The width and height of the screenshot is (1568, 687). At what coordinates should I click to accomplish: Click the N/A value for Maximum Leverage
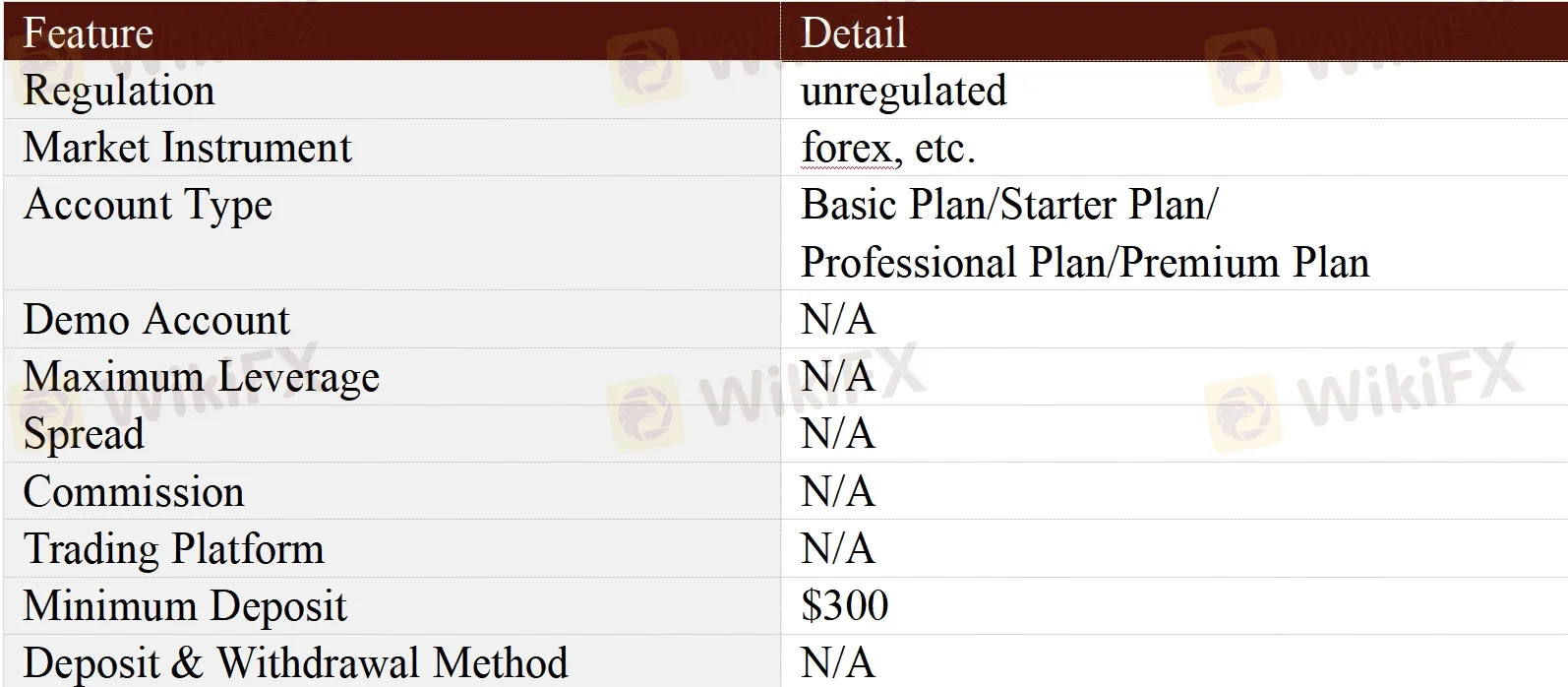pyautogui.click(x=837, y=377)
